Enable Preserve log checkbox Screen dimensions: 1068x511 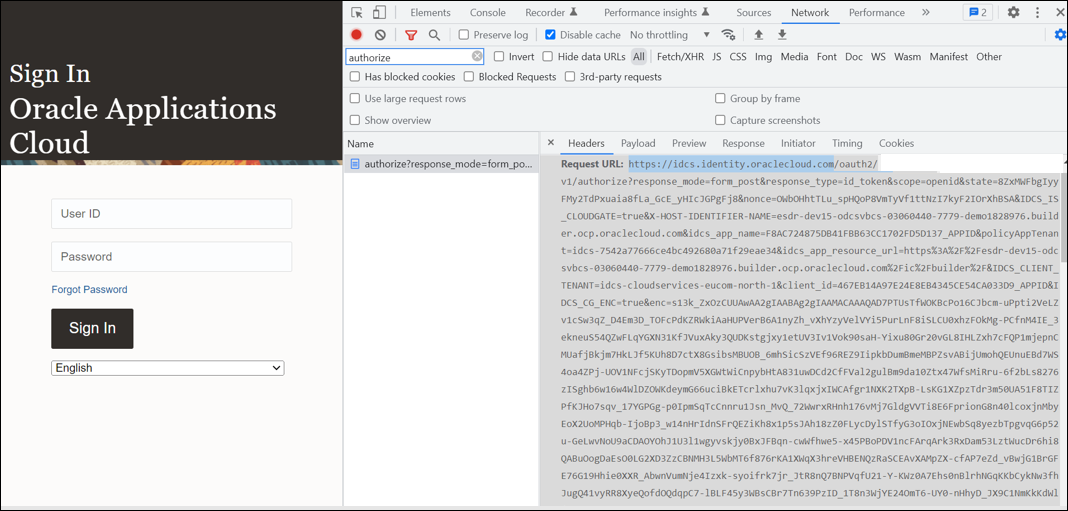click(x=464, y=35)
